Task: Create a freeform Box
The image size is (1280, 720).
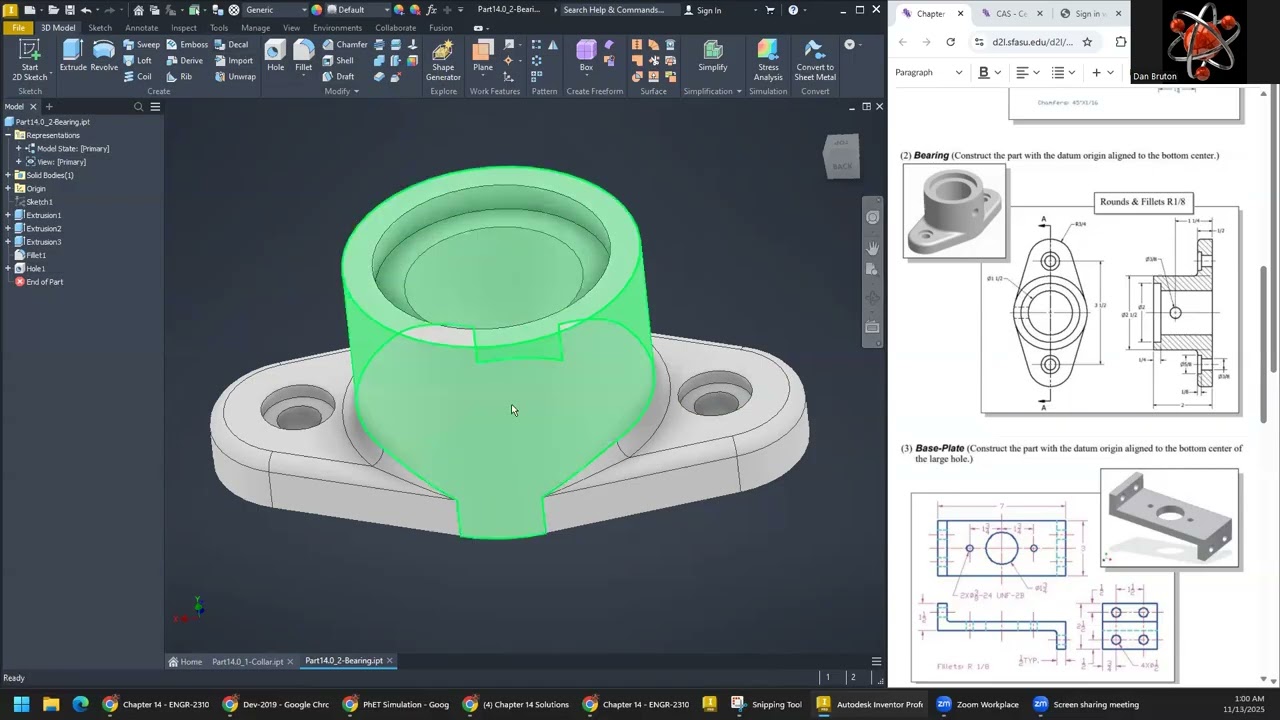Action: 586,56
